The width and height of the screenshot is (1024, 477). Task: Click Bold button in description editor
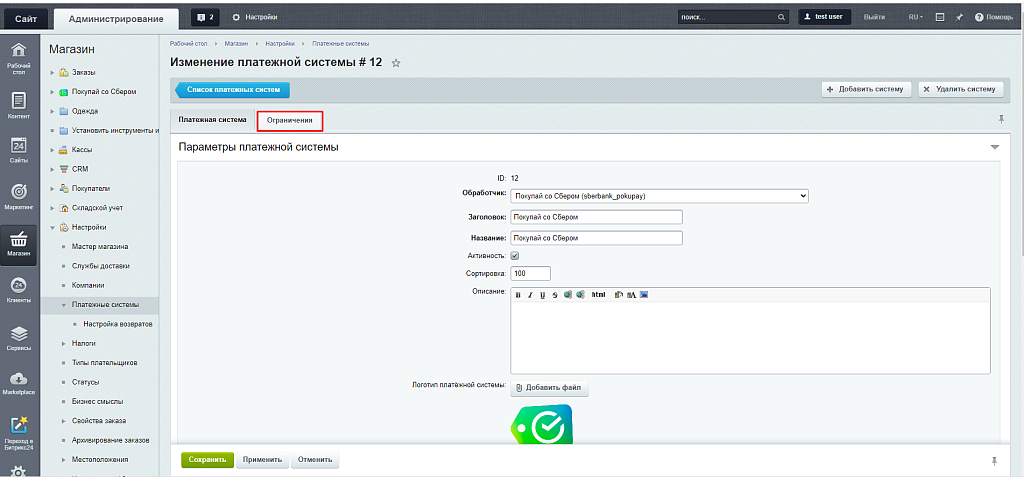click(x=518, y=295)
